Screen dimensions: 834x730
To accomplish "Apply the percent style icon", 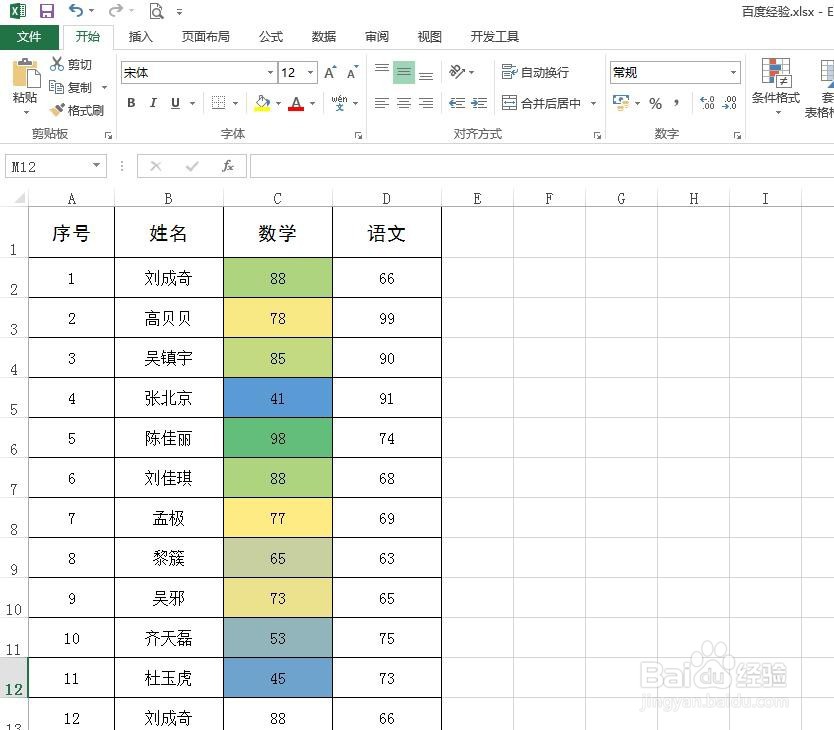I will pyautogui.click(x=655, y=103).
